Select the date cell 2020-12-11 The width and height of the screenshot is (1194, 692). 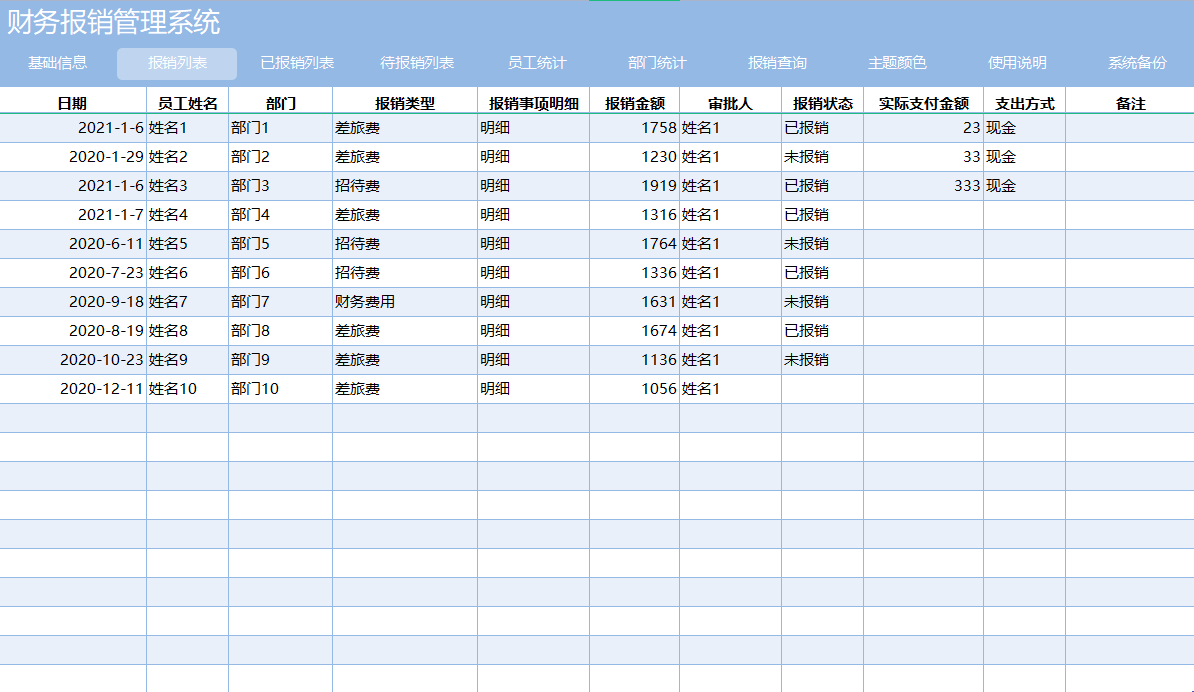tap(73, 388)
